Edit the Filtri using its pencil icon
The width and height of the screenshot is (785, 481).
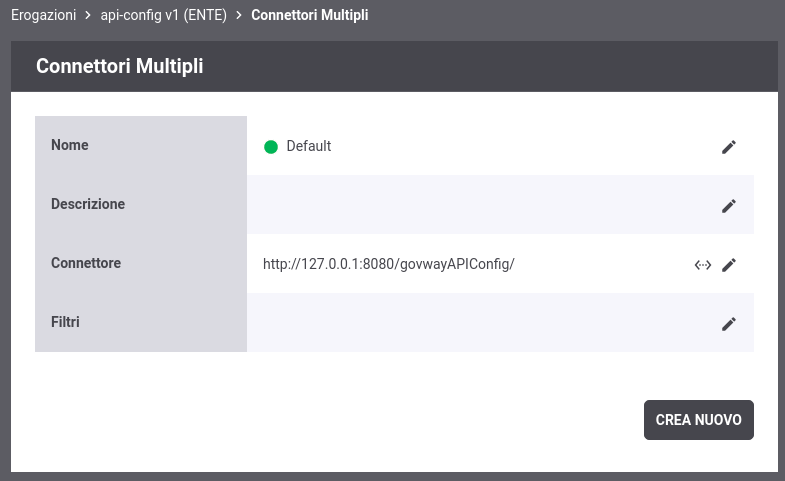728,324
